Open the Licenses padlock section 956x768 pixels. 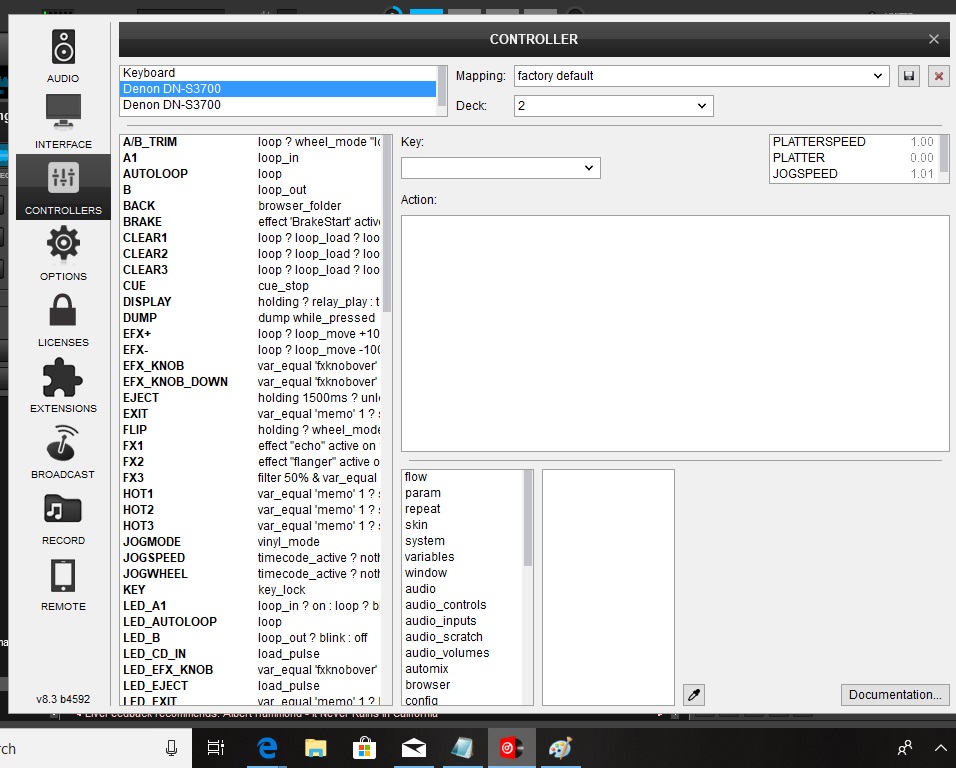point(63,319)
